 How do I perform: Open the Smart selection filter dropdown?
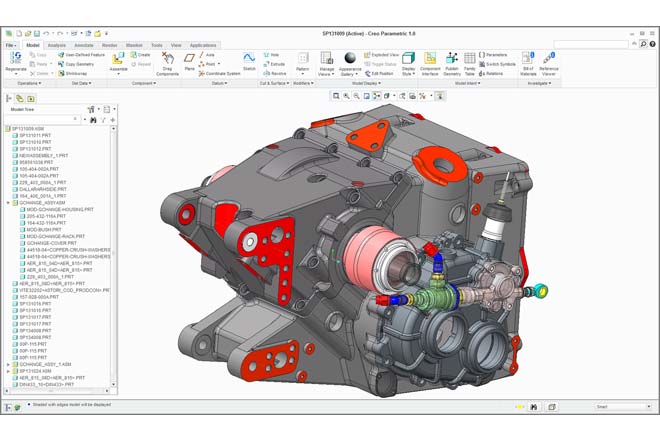coord(623,407)
